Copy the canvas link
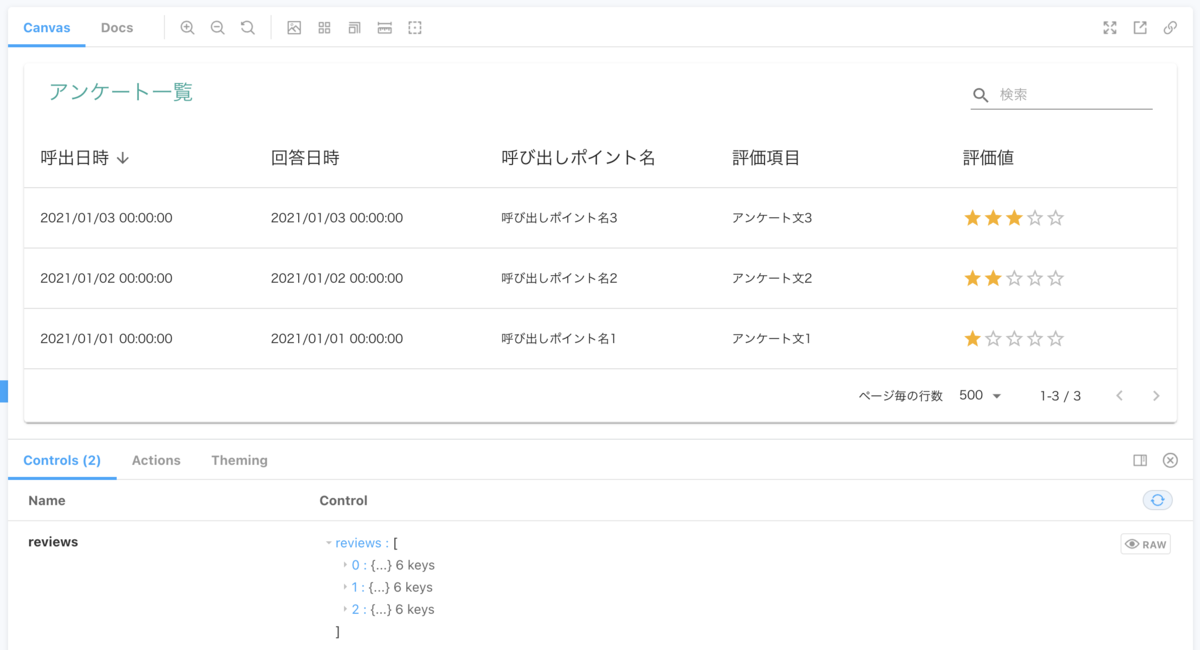 [x=1170, y=28]
